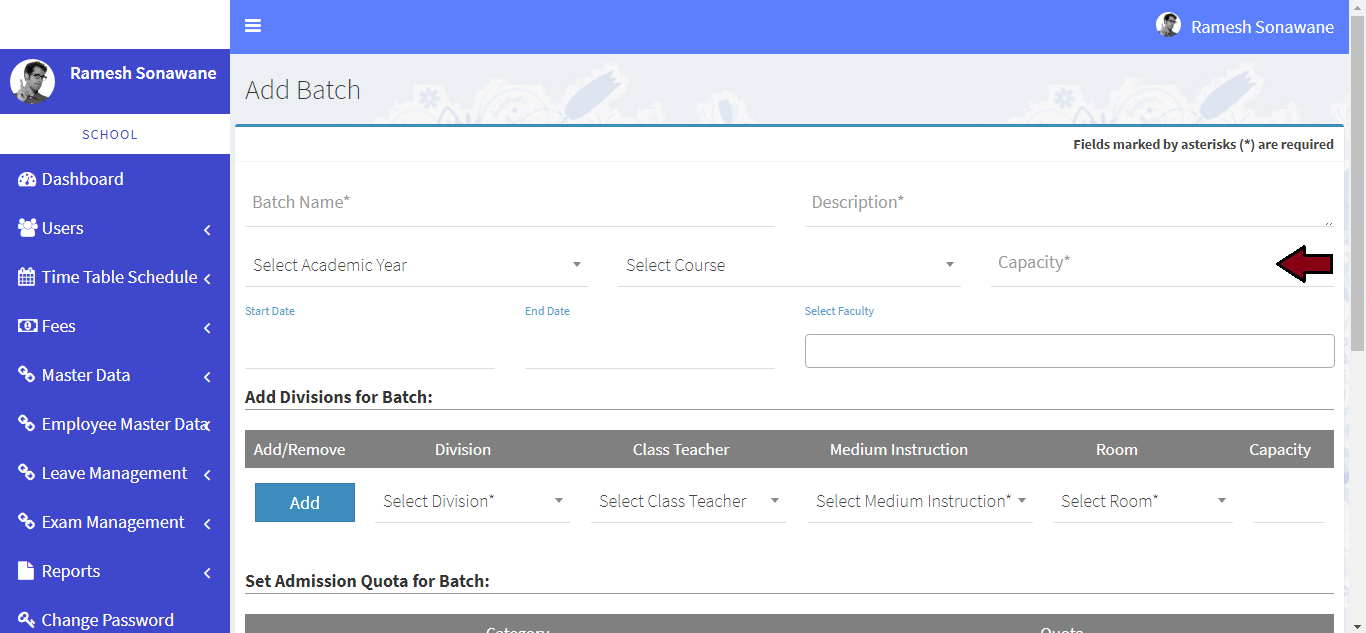Click the top-right user avatar
The image size is (1366, 633).
click(1168, 26)
